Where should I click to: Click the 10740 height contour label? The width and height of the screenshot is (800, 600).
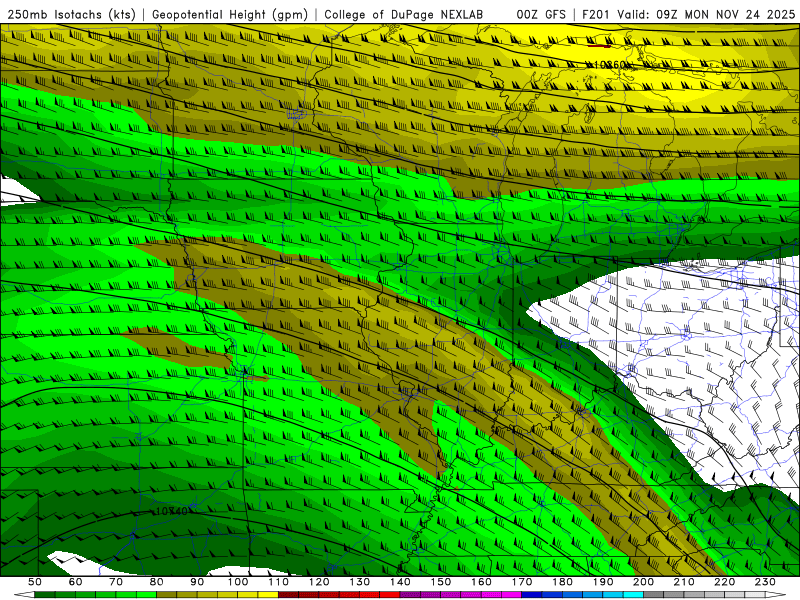point(172,511)
